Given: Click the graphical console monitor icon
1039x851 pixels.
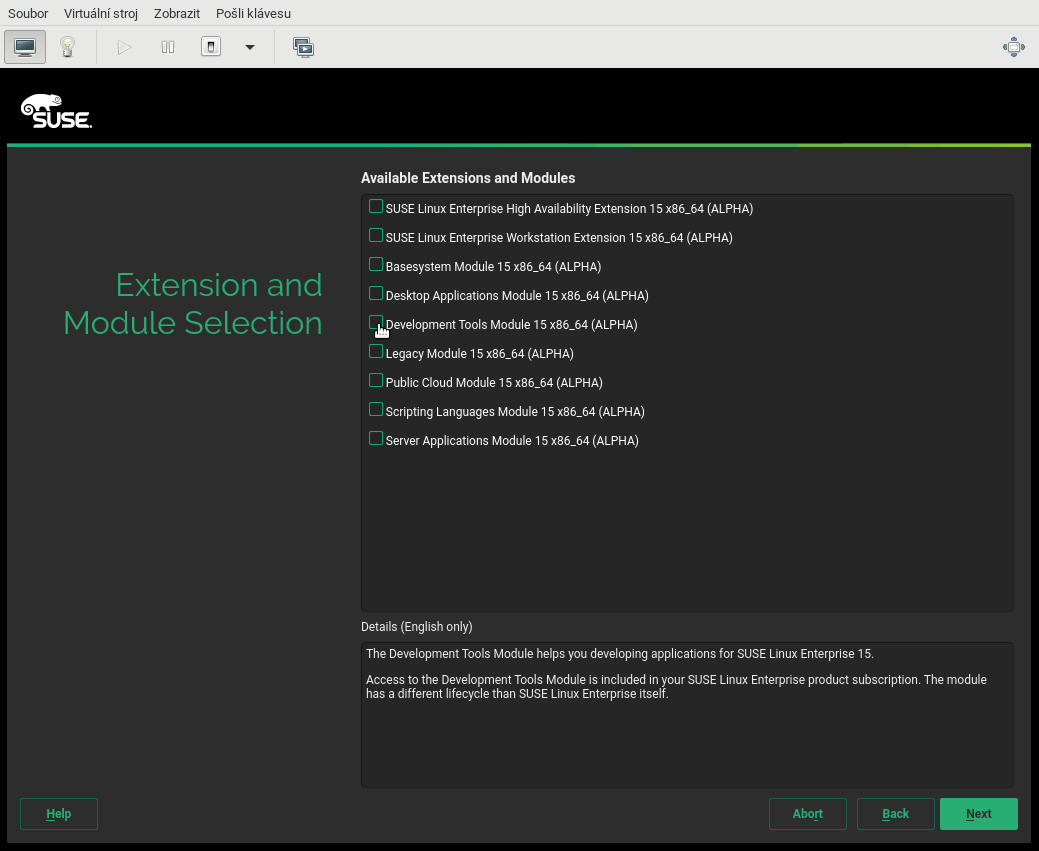Looking at the screenshot, I should 25,47.
